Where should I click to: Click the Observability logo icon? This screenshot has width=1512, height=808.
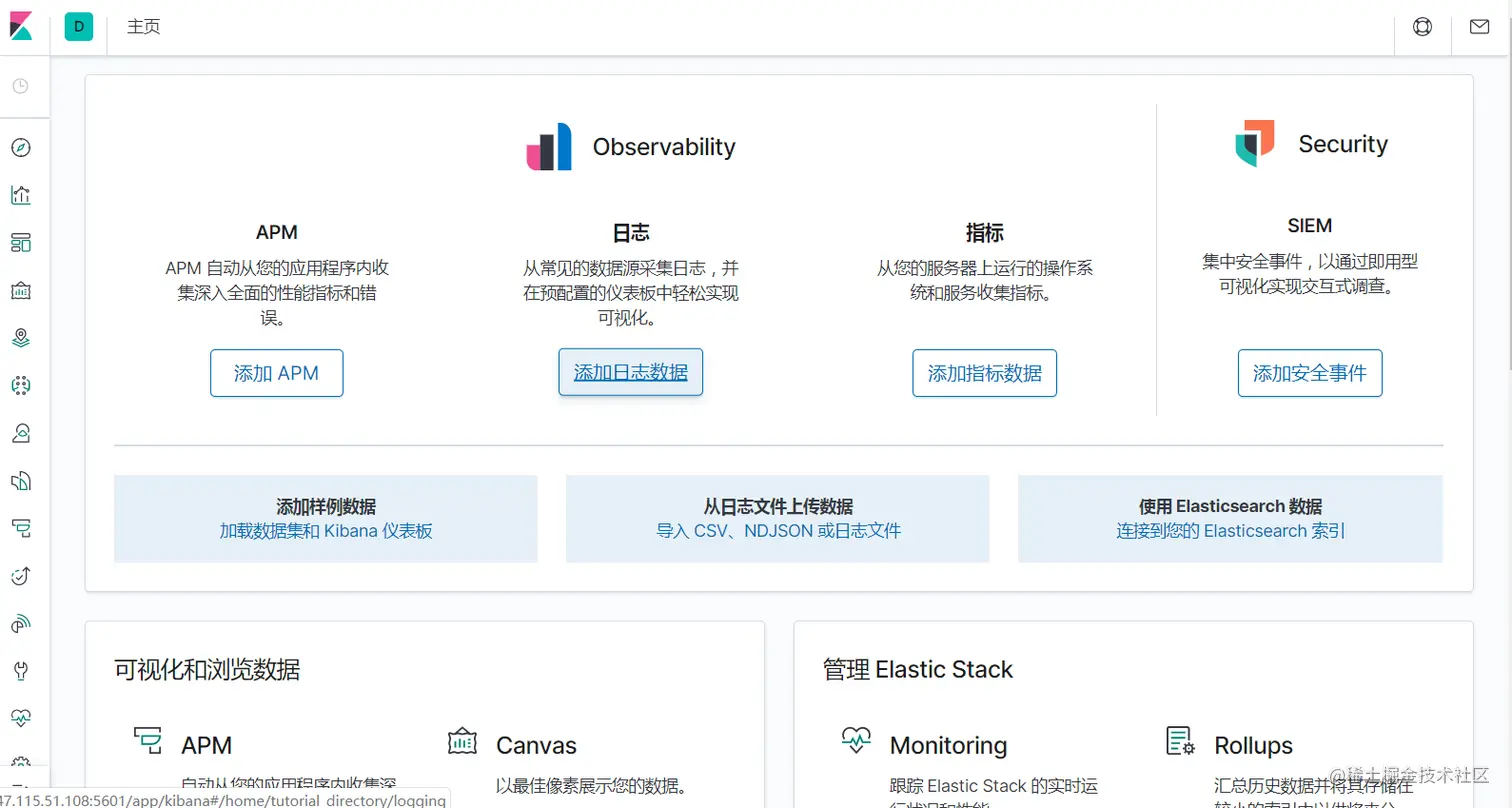(549, 146)
